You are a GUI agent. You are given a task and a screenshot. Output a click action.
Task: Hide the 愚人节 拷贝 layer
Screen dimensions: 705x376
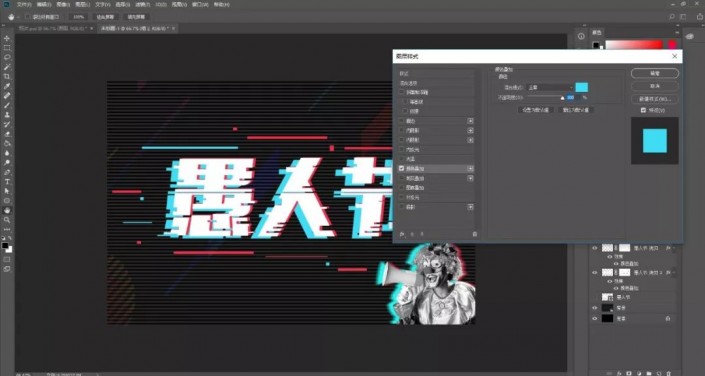[x=594, y=248]
